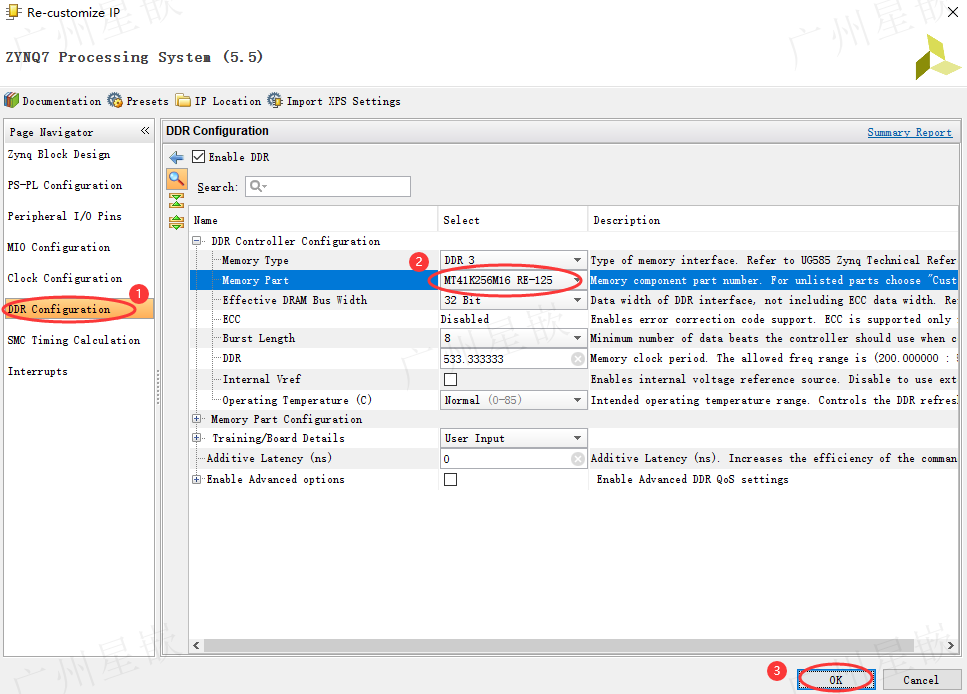The width and height of the screenshot is (967, 694).
Task: Click the magnifier search toggle icon
Action: coord(176,180)
